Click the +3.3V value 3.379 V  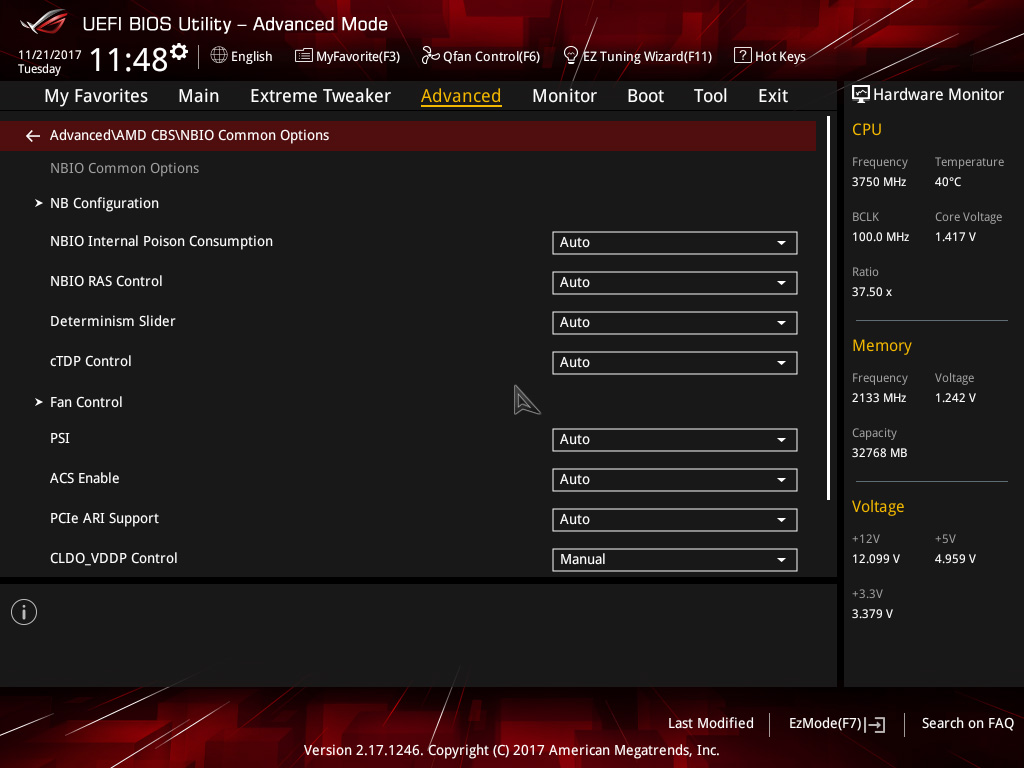click(872, 614)
